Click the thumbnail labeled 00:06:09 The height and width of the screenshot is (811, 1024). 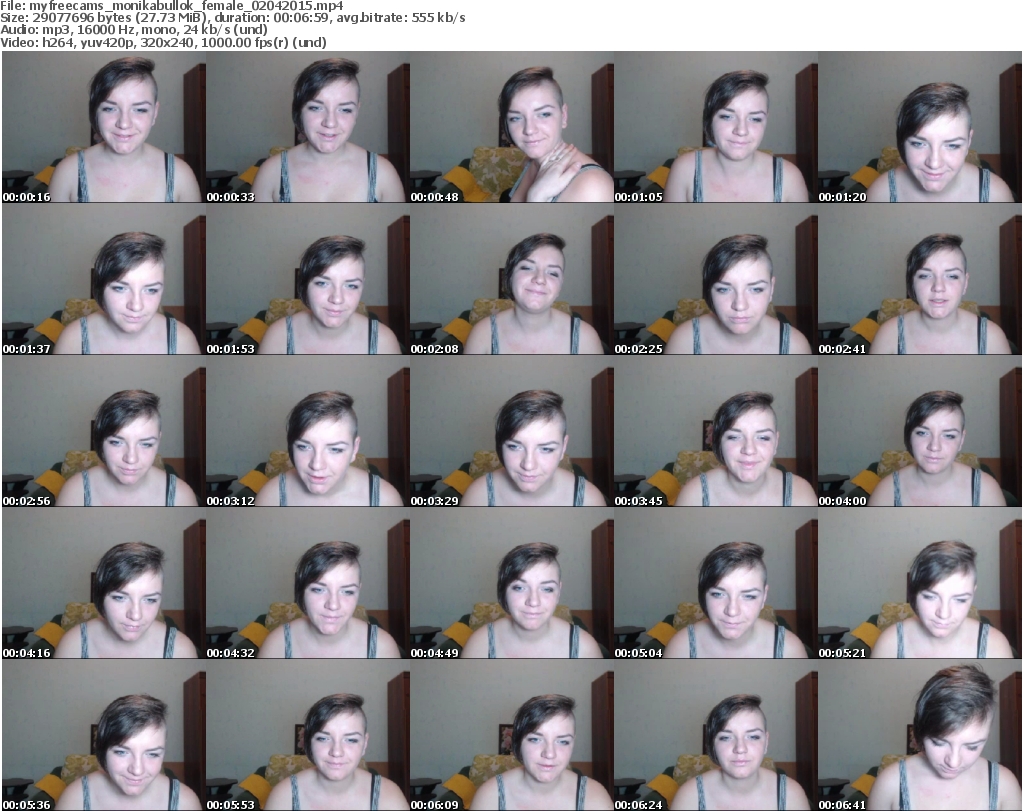[x=511, y=735]
